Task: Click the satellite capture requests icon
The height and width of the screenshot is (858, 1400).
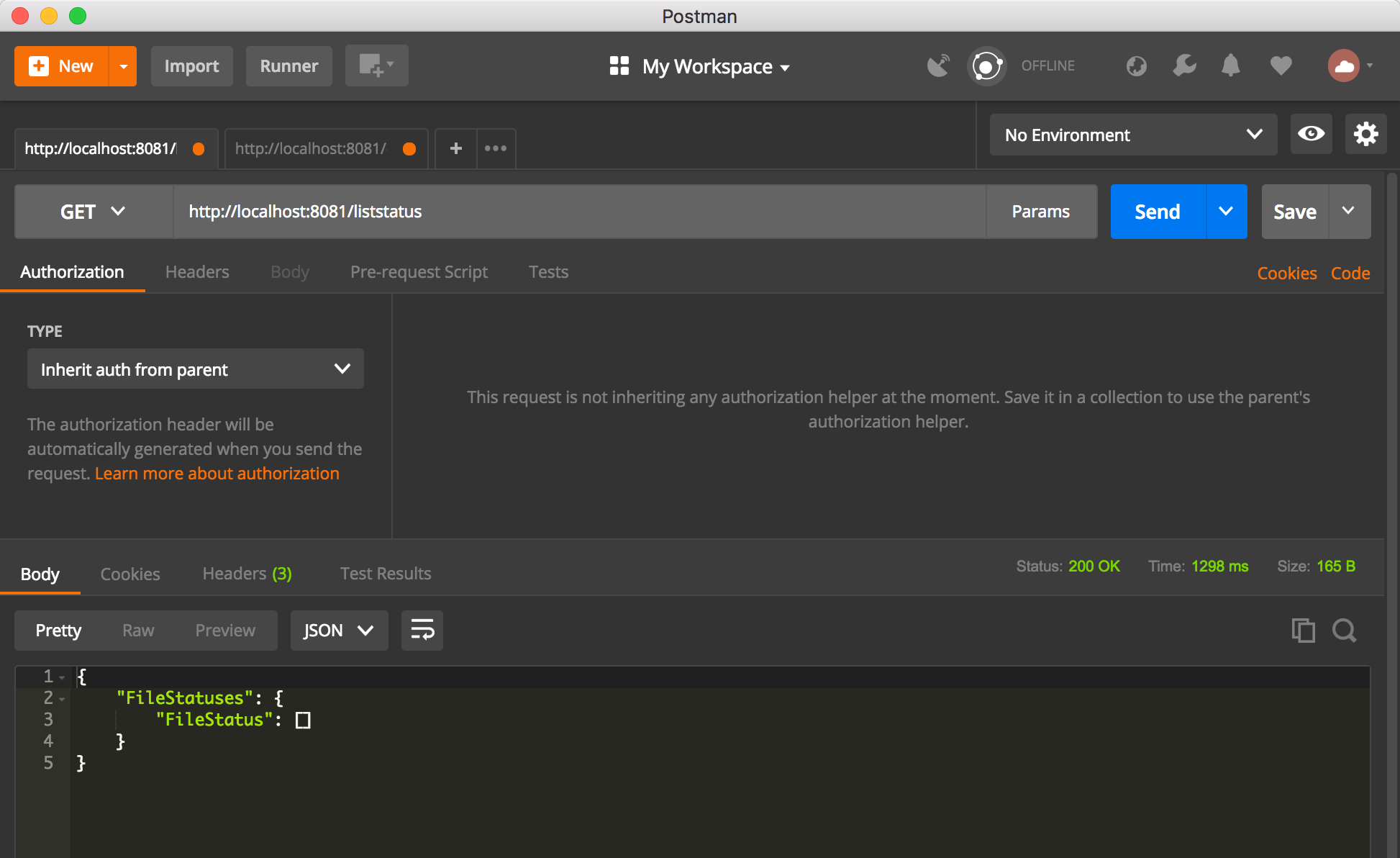Action: (x=938, y=66)
